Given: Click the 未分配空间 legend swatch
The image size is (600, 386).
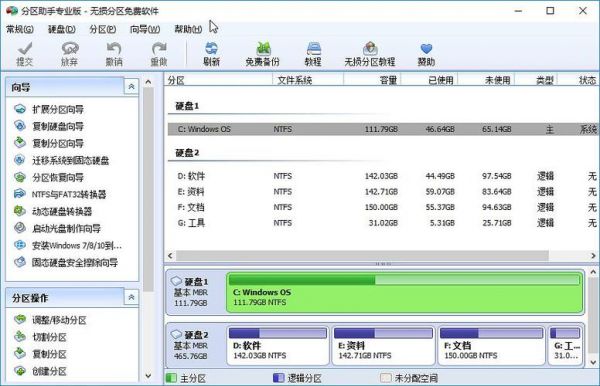Looking at the screenshot, I should [x=386, y=378].
